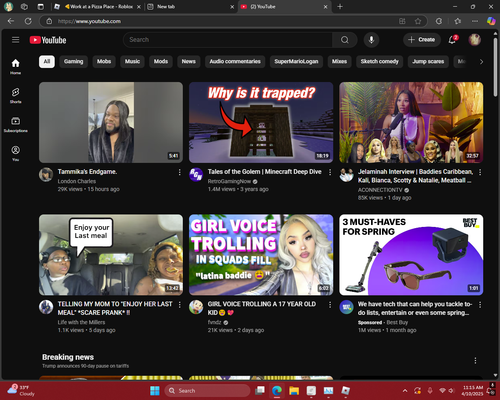The width and height of the screenshot is (500, 400).
Task: Select the Gaming filter chip
Action: 73,62
